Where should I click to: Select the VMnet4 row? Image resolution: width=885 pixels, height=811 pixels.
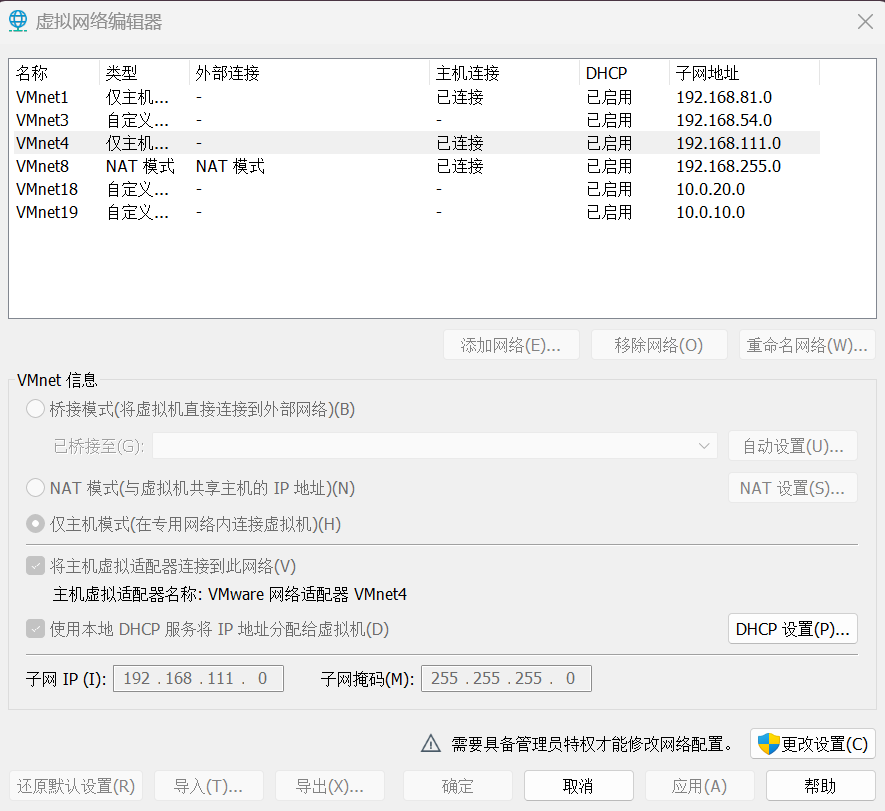(417, 143)
